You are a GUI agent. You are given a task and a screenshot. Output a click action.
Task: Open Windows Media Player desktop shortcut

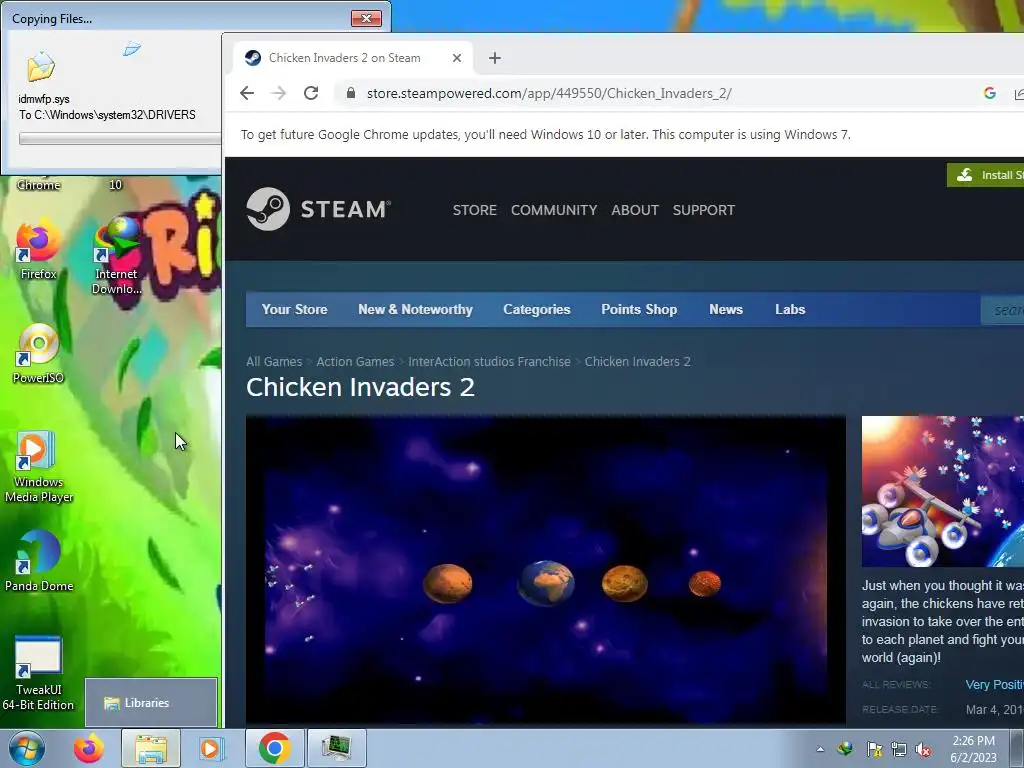(38, 467)
